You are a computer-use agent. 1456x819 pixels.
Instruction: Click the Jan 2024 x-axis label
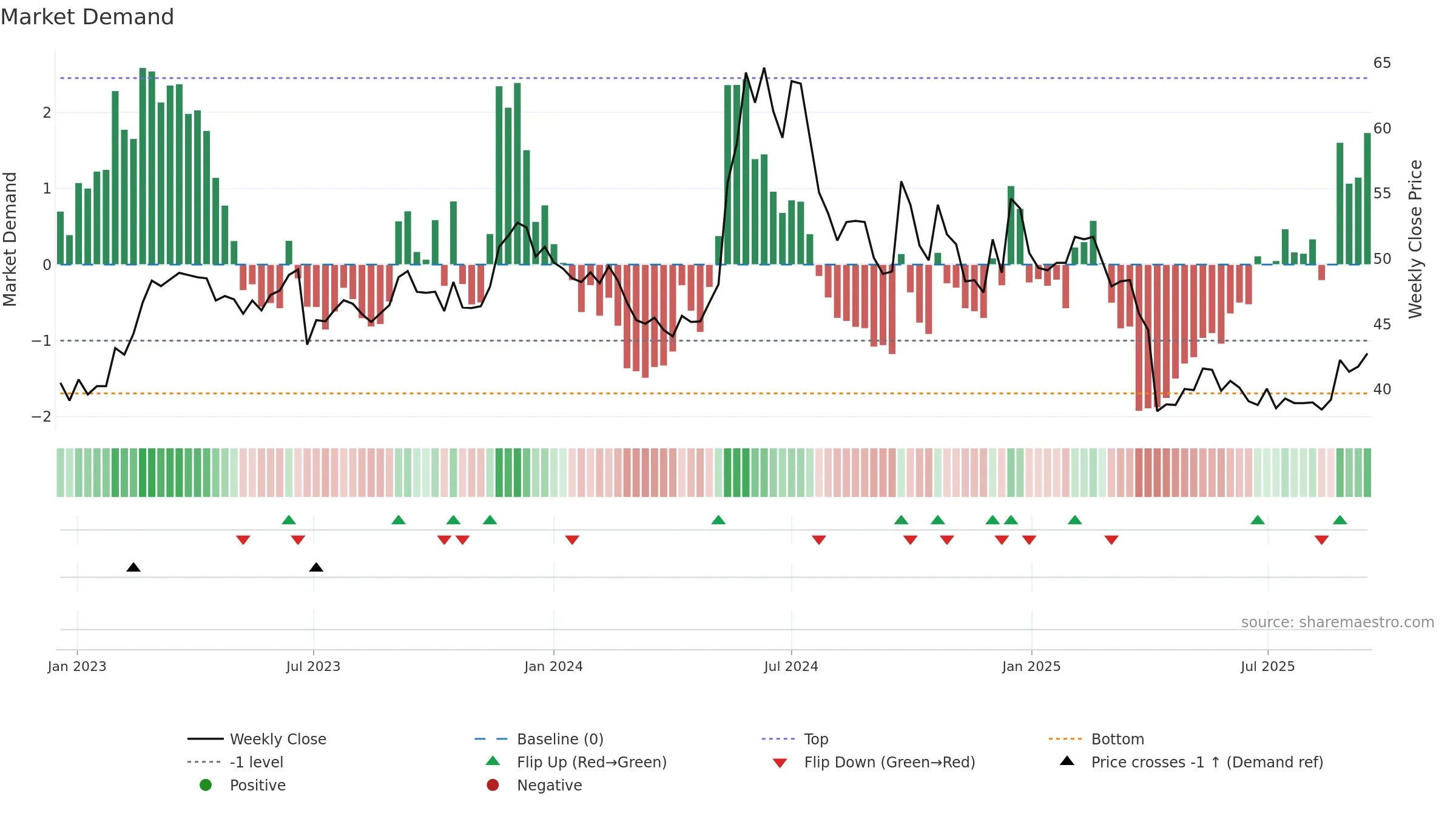click(x=553, y=667)
